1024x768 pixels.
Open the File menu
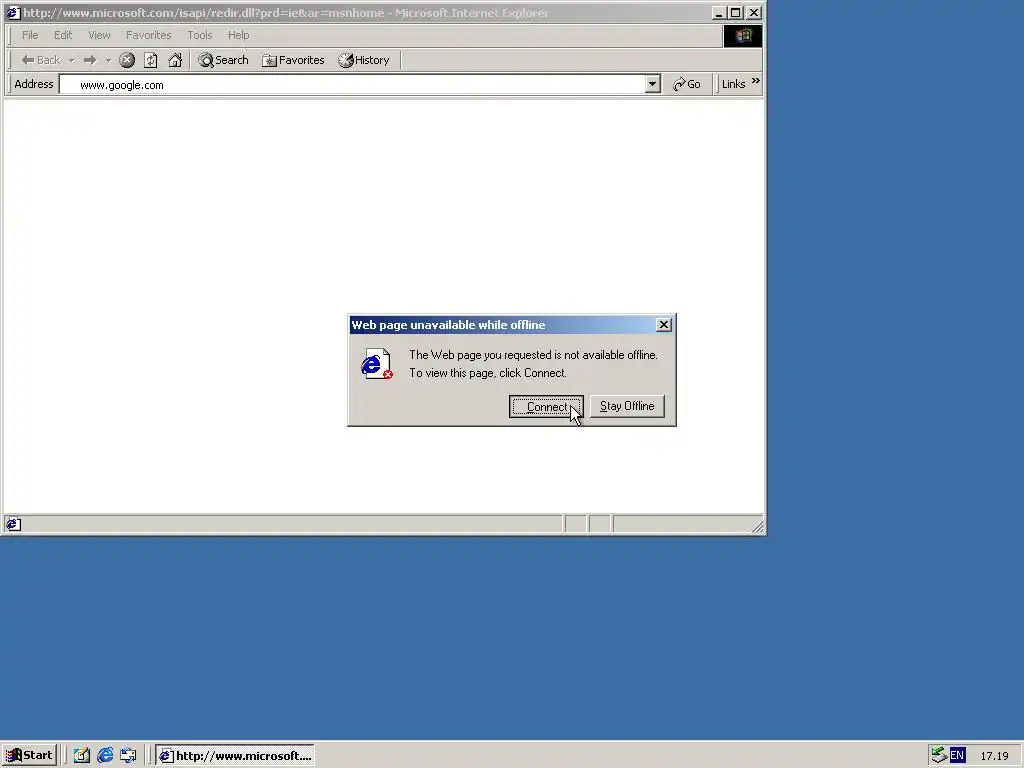pos(30,35)
